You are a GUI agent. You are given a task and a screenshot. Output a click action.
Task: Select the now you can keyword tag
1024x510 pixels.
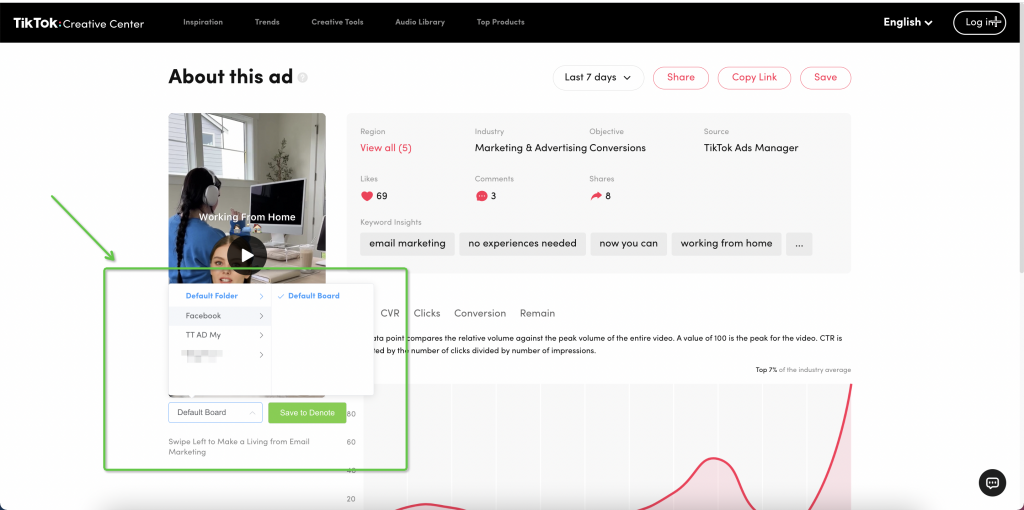[x=628, y=244]
